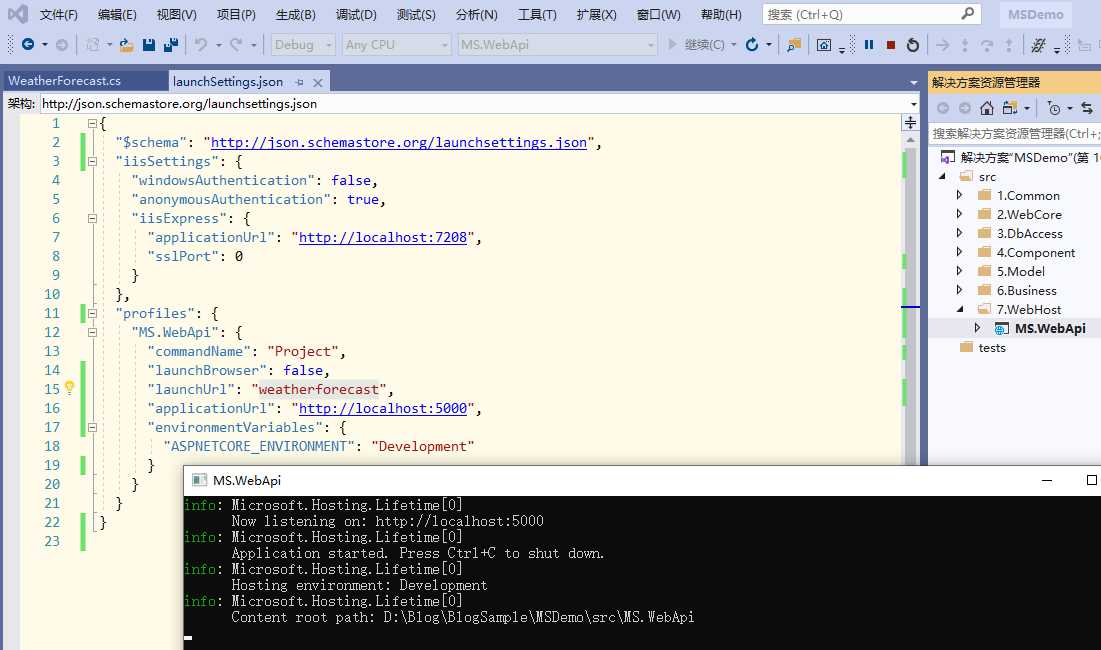Click the Solution Explorer Home icon

coord(987,108)
